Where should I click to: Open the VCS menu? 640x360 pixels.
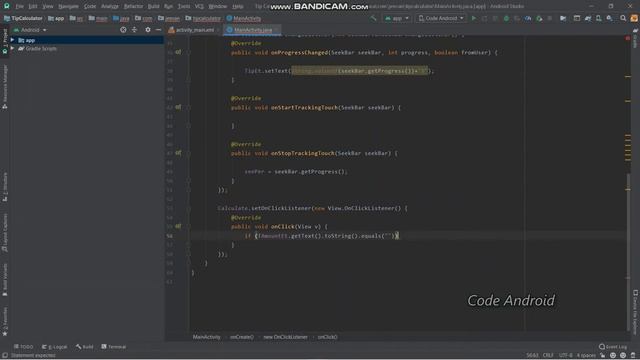pyautogui.click(x=199, y=6)
